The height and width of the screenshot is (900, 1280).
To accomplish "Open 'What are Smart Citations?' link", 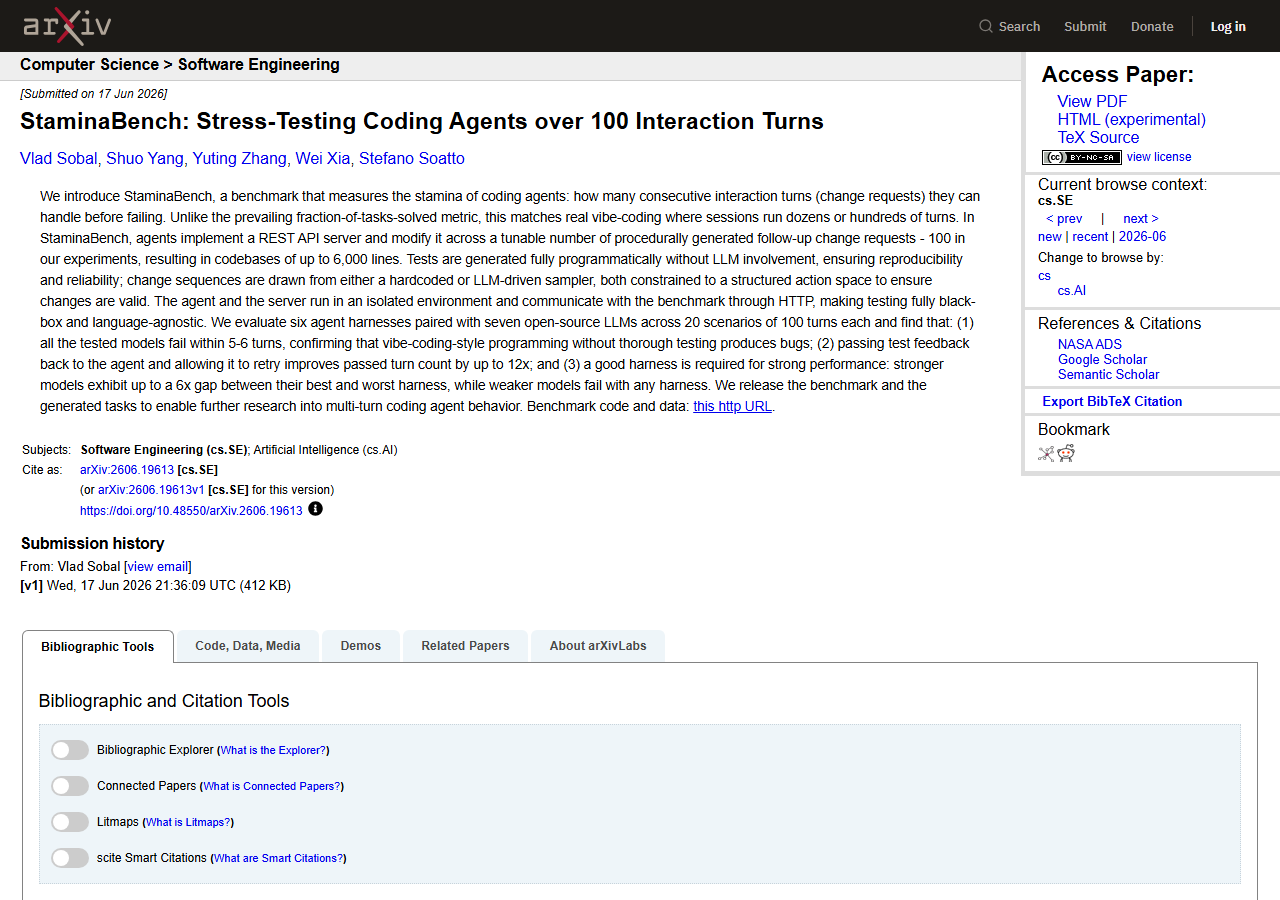I will pos(279,858).
